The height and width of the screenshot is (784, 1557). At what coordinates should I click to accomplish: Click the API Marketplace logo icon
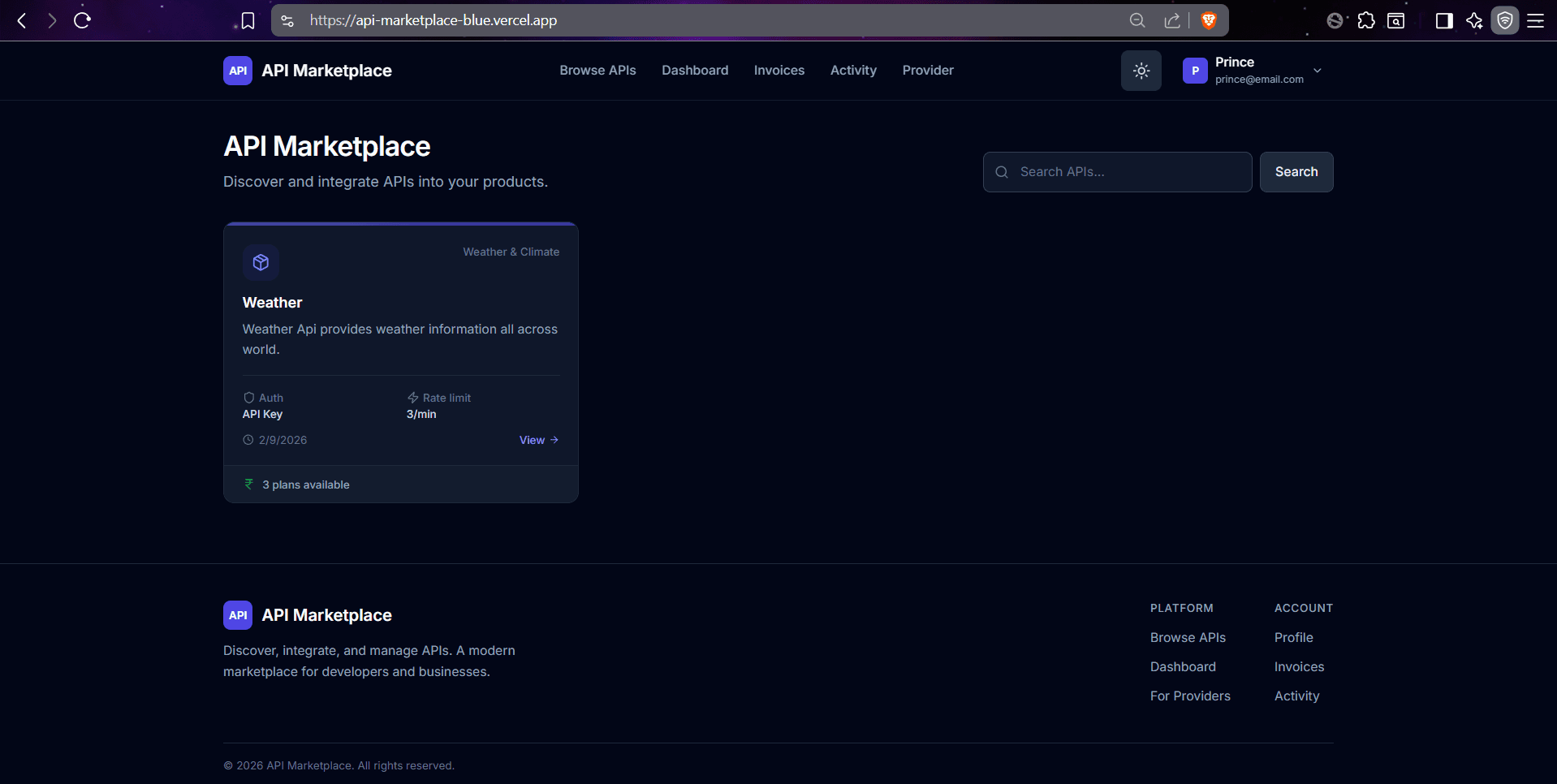237,71
